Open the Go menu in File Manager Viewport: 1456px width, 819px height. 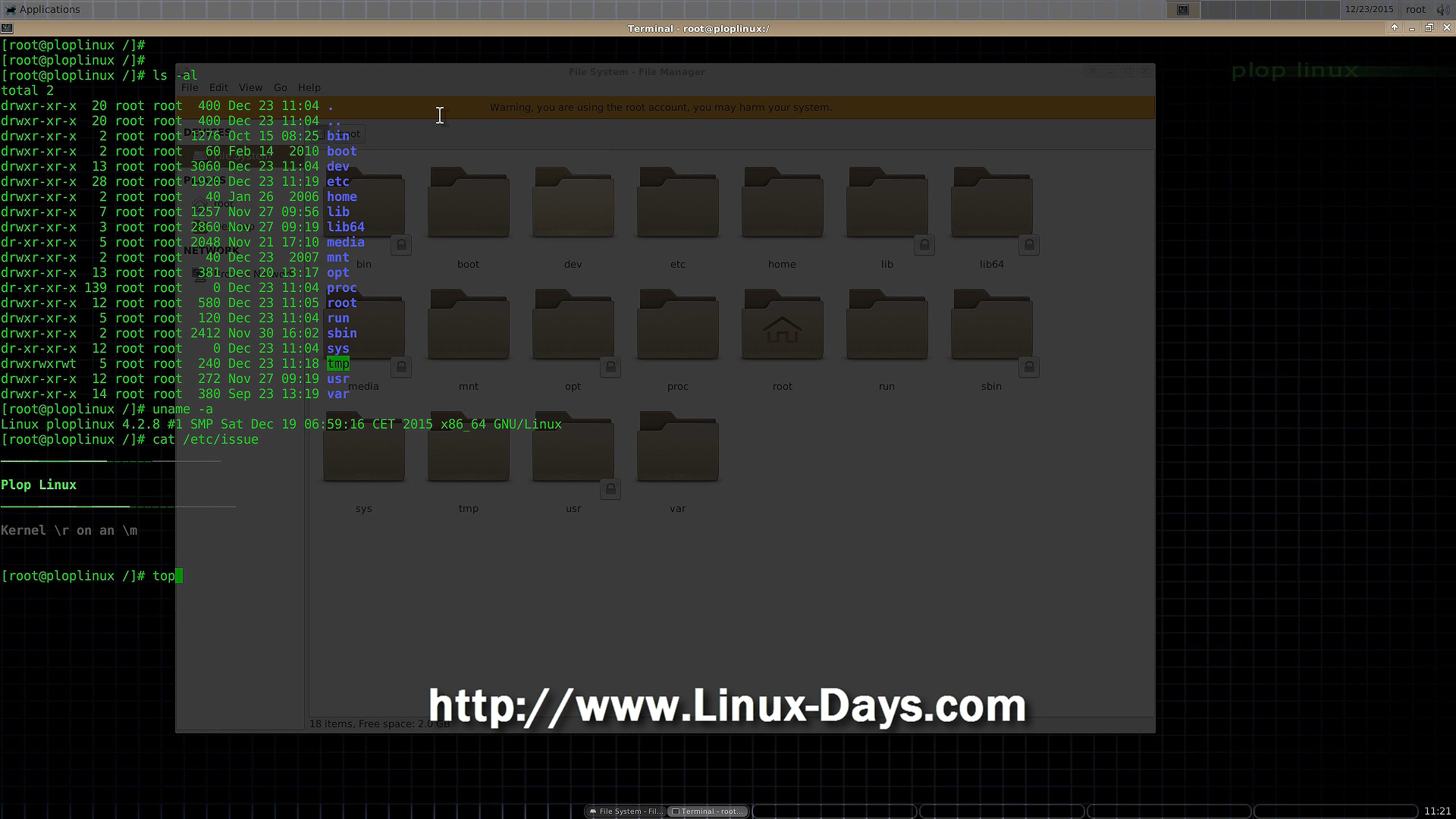tap(281, 87)
